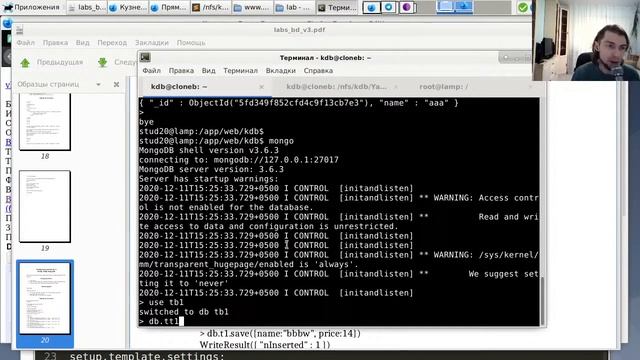Click the 'MongoDB shell version v3.6.3' line

coord(209,150)
